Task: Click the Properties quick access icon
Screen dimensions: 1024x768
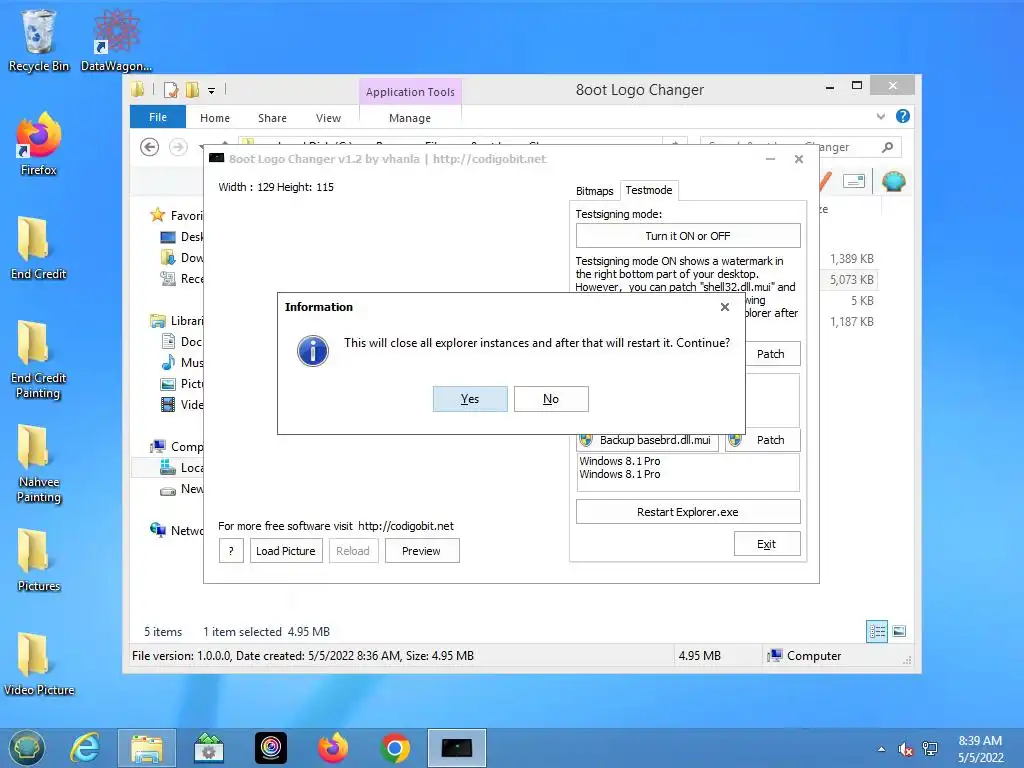Action: point(171,90)
